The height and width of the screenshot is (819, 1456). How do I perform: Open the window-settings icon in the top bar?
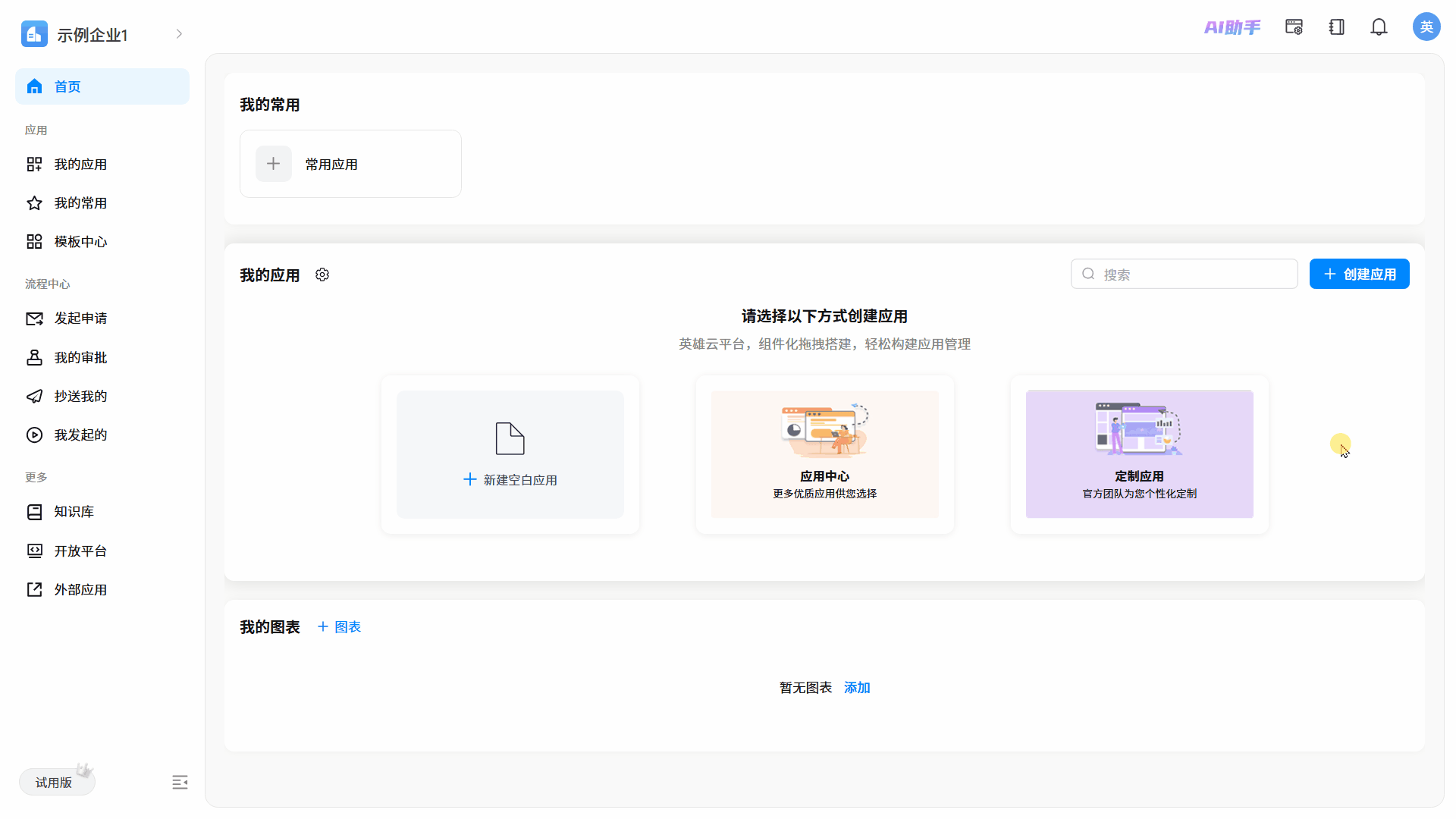(x=1294, y=27)
